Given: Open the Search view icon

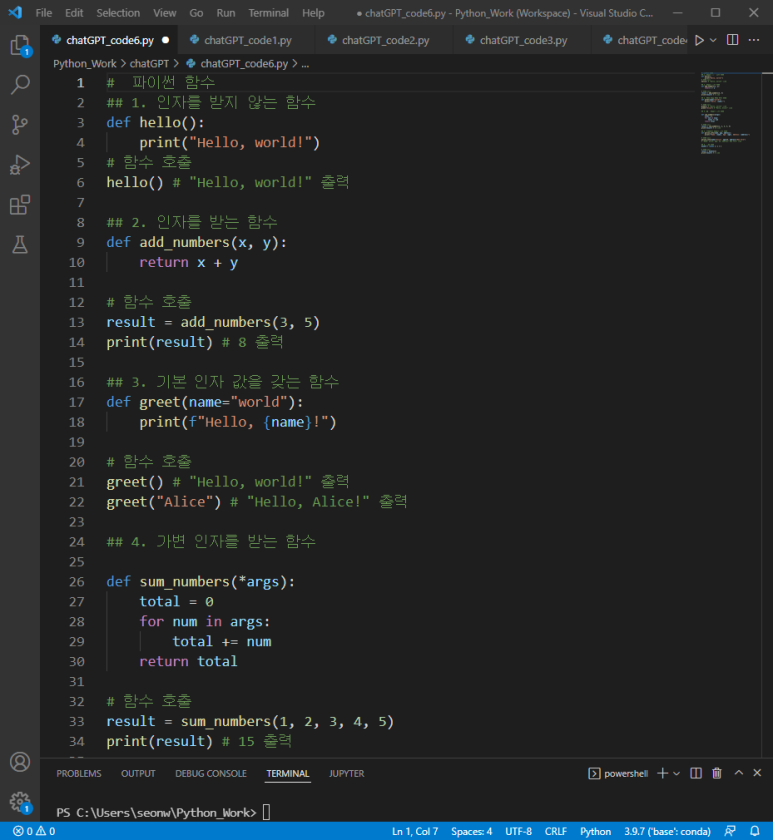Looking at the screenshot, I should pos(20,85).
